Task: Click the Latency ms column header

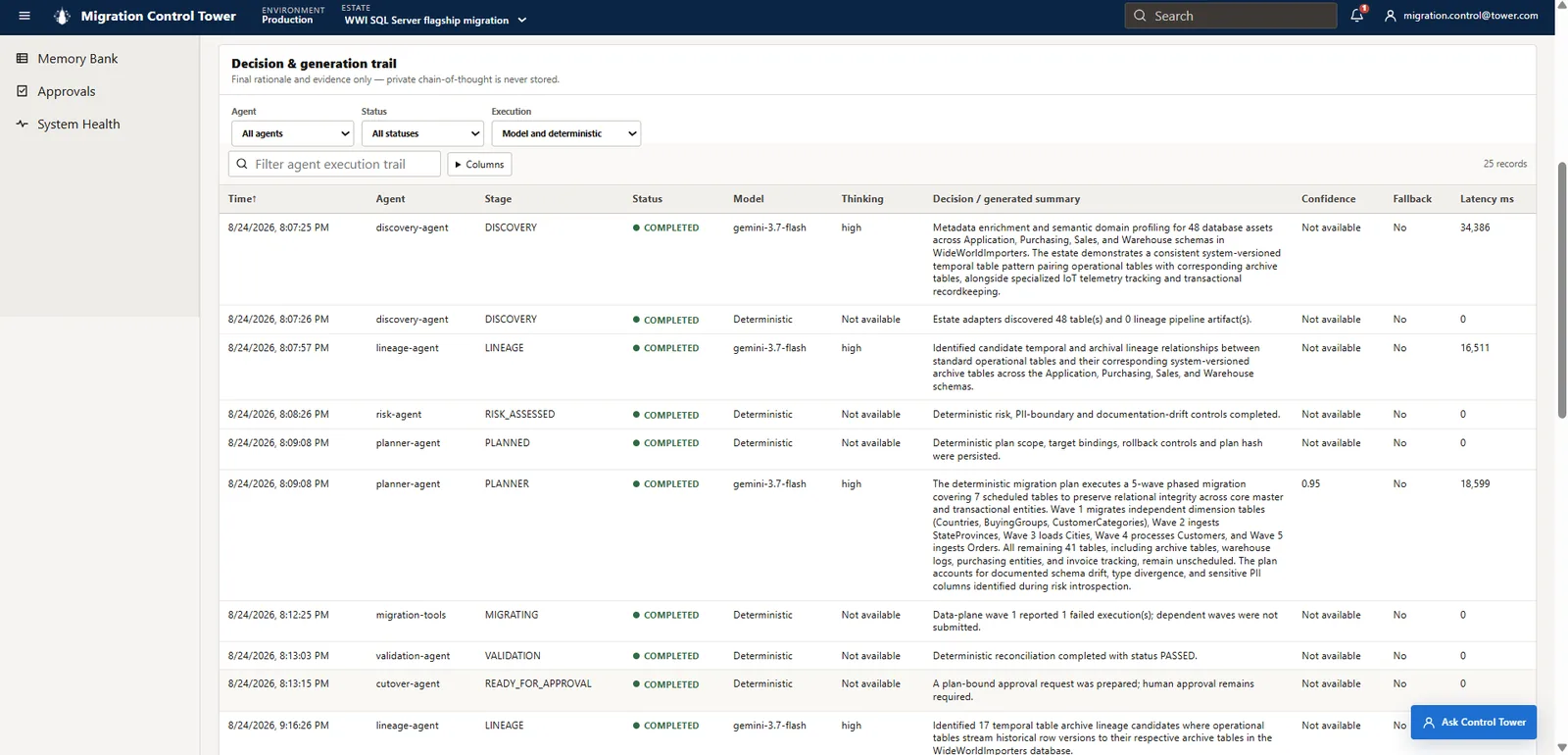Action: (x=1487, y=199)
